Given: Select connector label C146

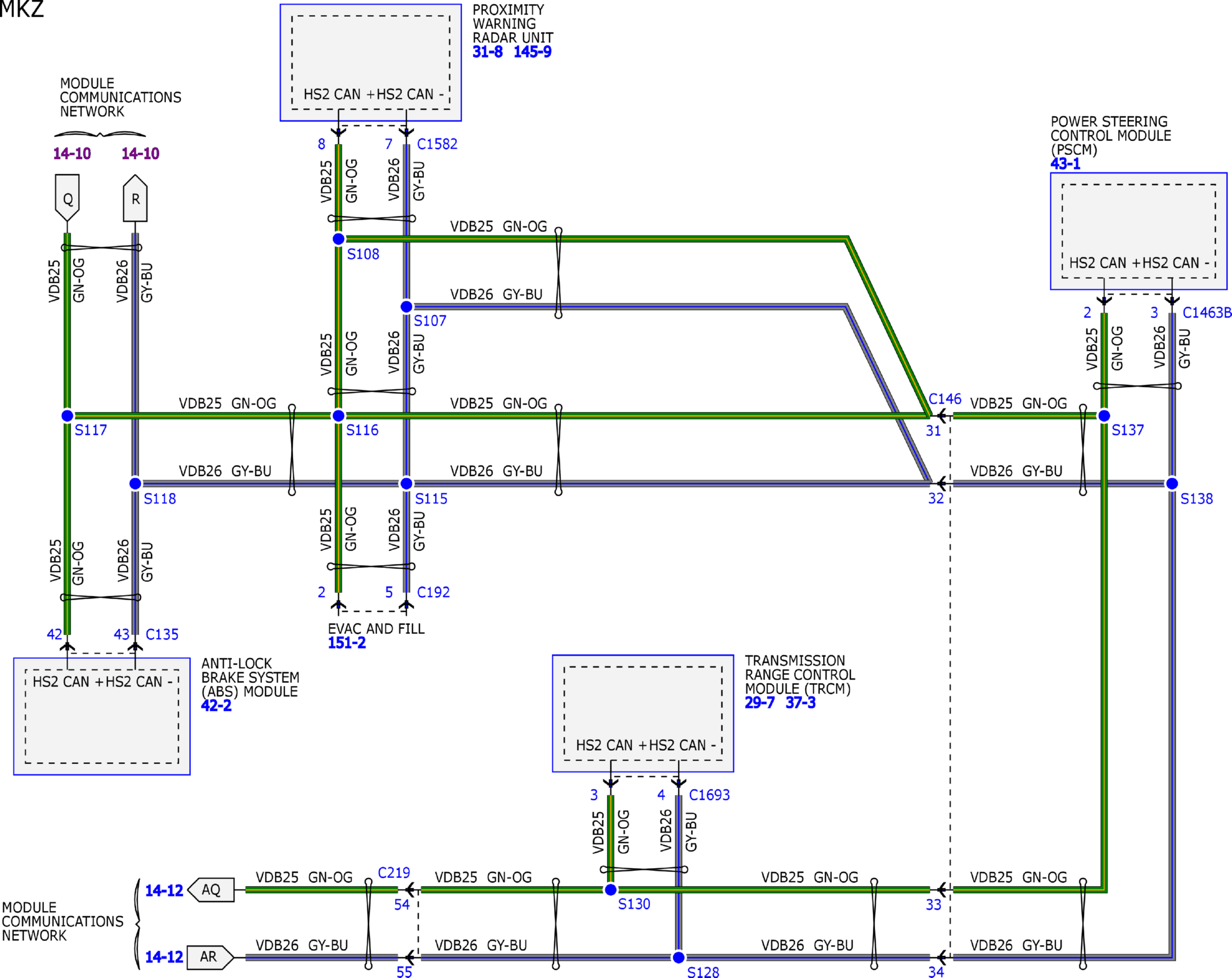Looking at the screenshot, I should click(945, 399).
